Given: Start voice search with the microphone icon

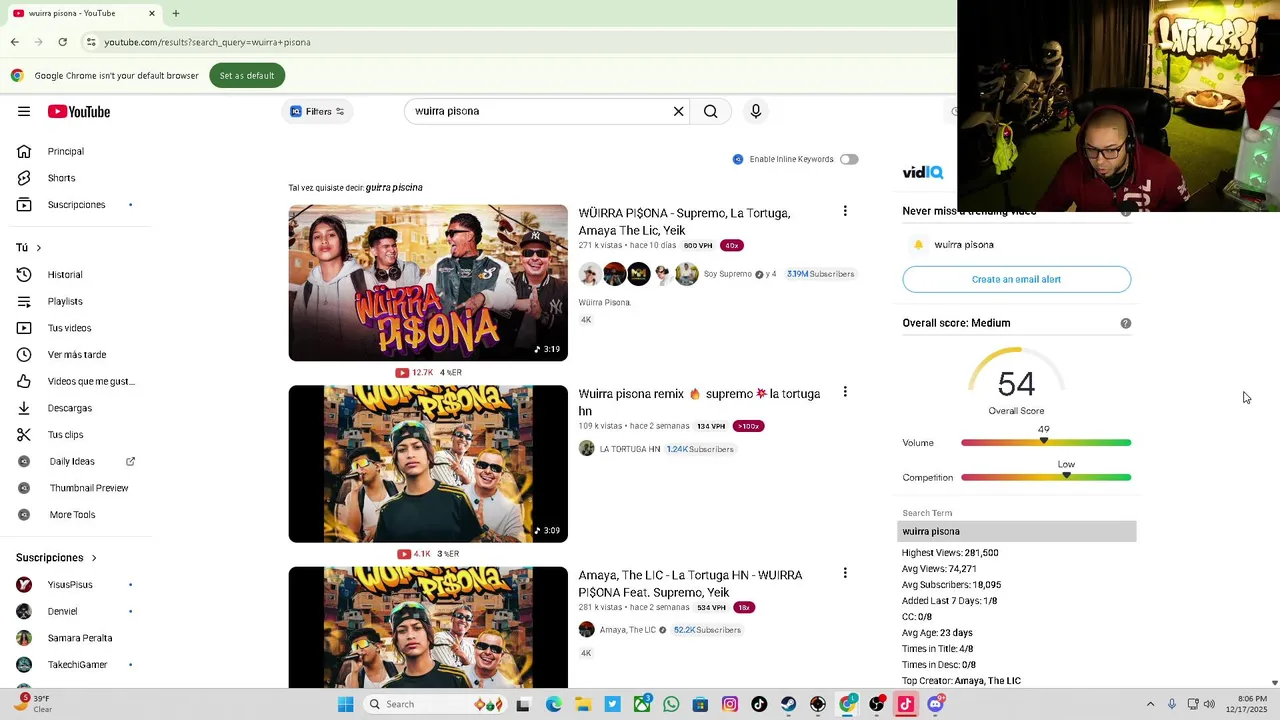Looking at the screenshot, I should 756,111.
